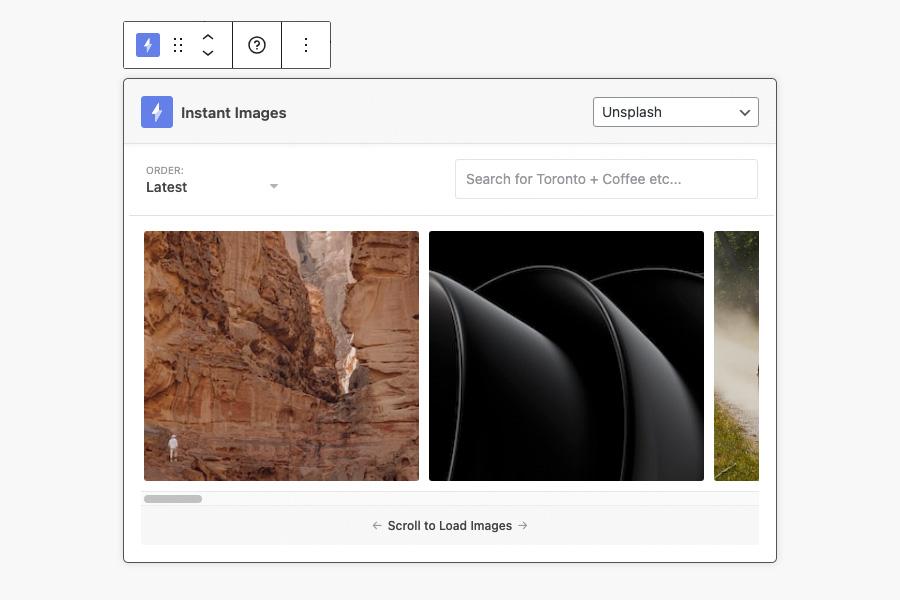
Task: Open the help question mark button
Action: (x=257, y=45)
